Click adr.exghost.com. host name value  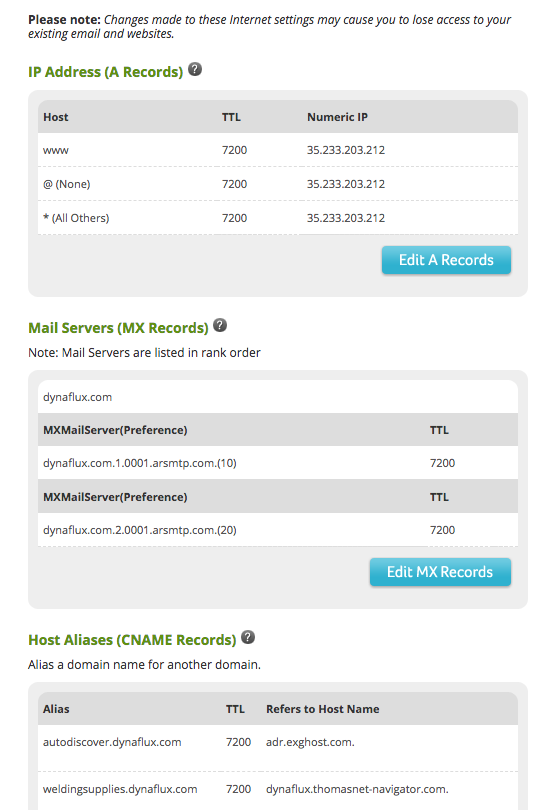pyautogui.click(x=311, y=742)
